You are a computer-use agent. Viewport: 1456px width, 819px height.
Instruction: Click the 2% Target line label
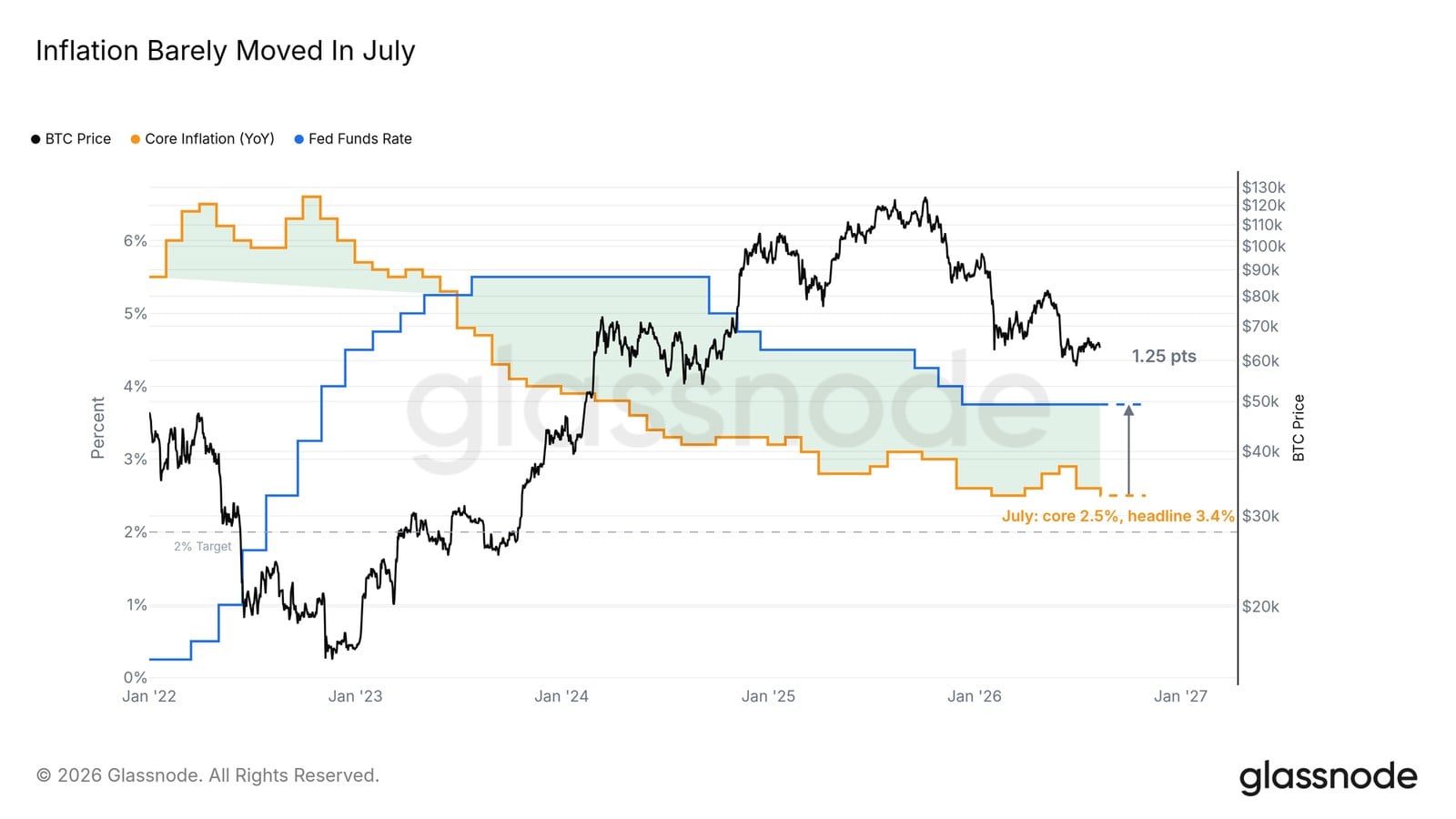pyautogui.click(x=203, y=547)
